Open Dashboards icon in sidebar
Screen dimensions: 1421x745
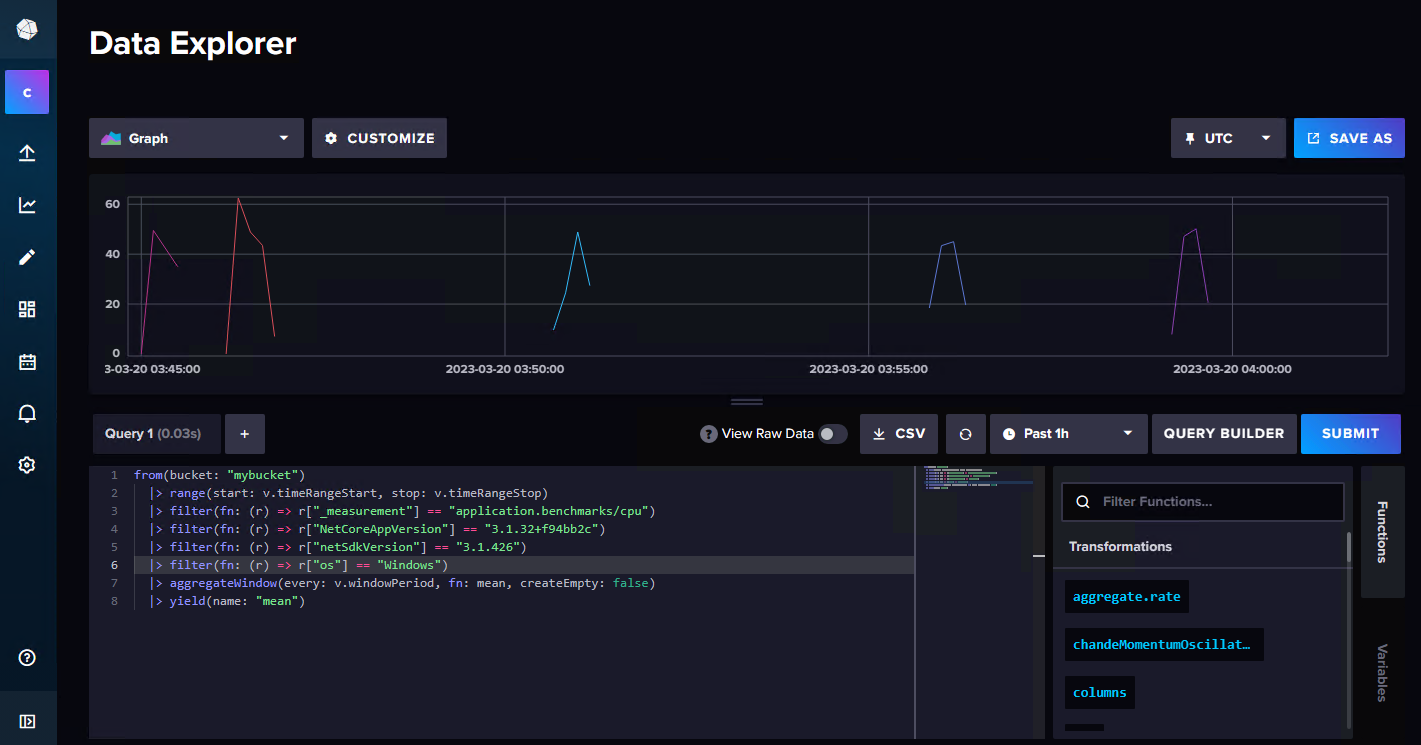coord(27,309)
